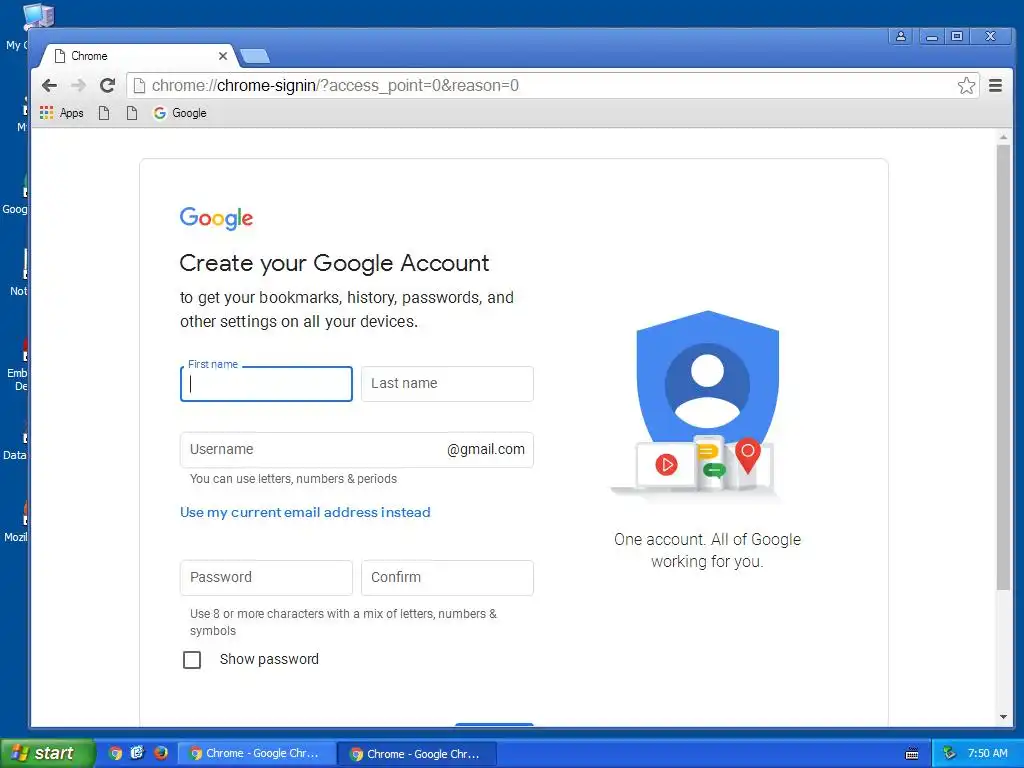1024x768 pixels.
Task: Click the address bar URL
Action: [335, 86]
